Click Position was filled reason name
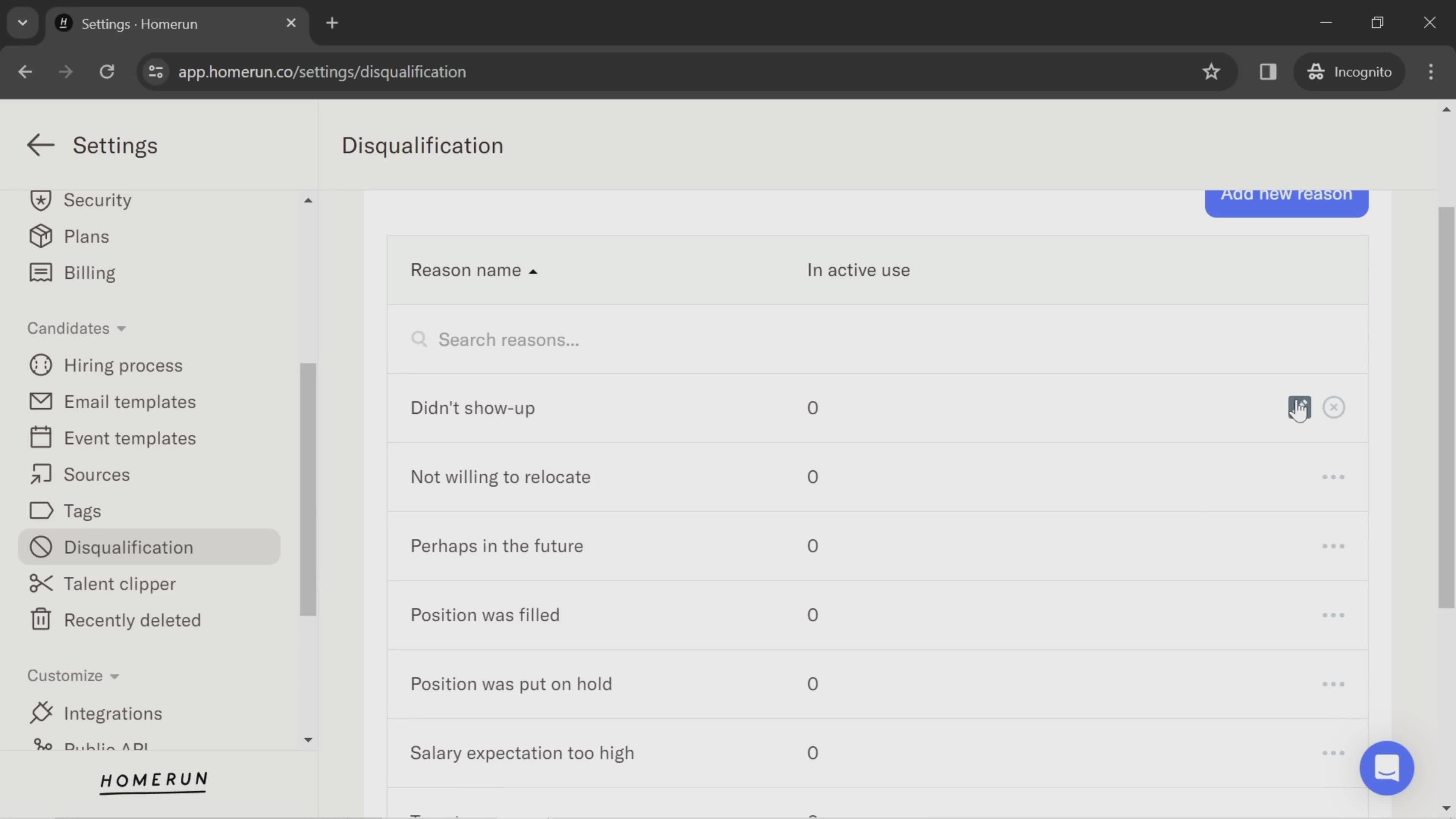 [x=485, y=615]
